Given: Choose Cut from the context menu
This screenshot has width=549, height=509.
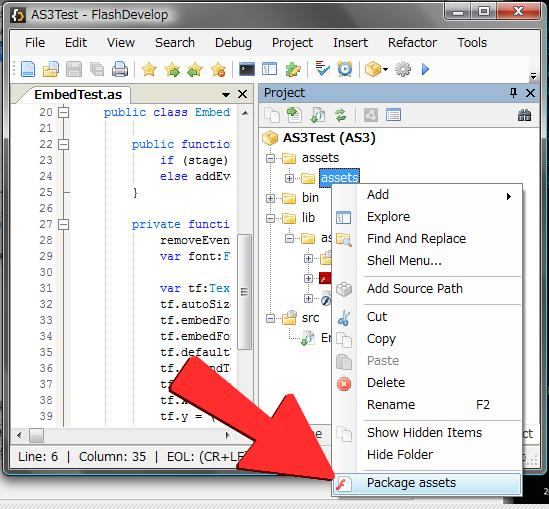Looking at the screenshot, I should pyautogui.click(x=427, y=317).
